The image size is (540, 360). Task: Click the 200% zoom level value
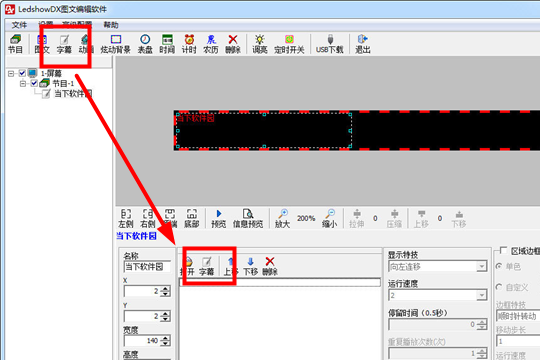coord(306,218)
